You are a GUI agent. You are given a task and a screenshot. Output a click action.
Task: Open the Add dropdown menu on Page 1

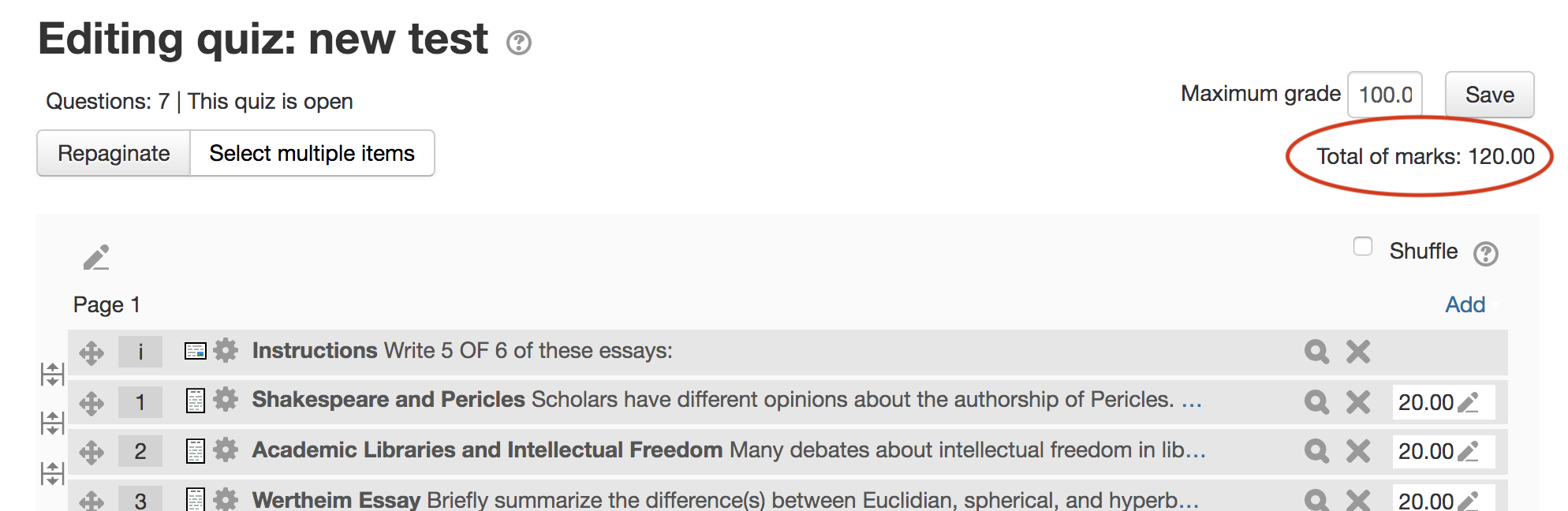coord(1465,304)
